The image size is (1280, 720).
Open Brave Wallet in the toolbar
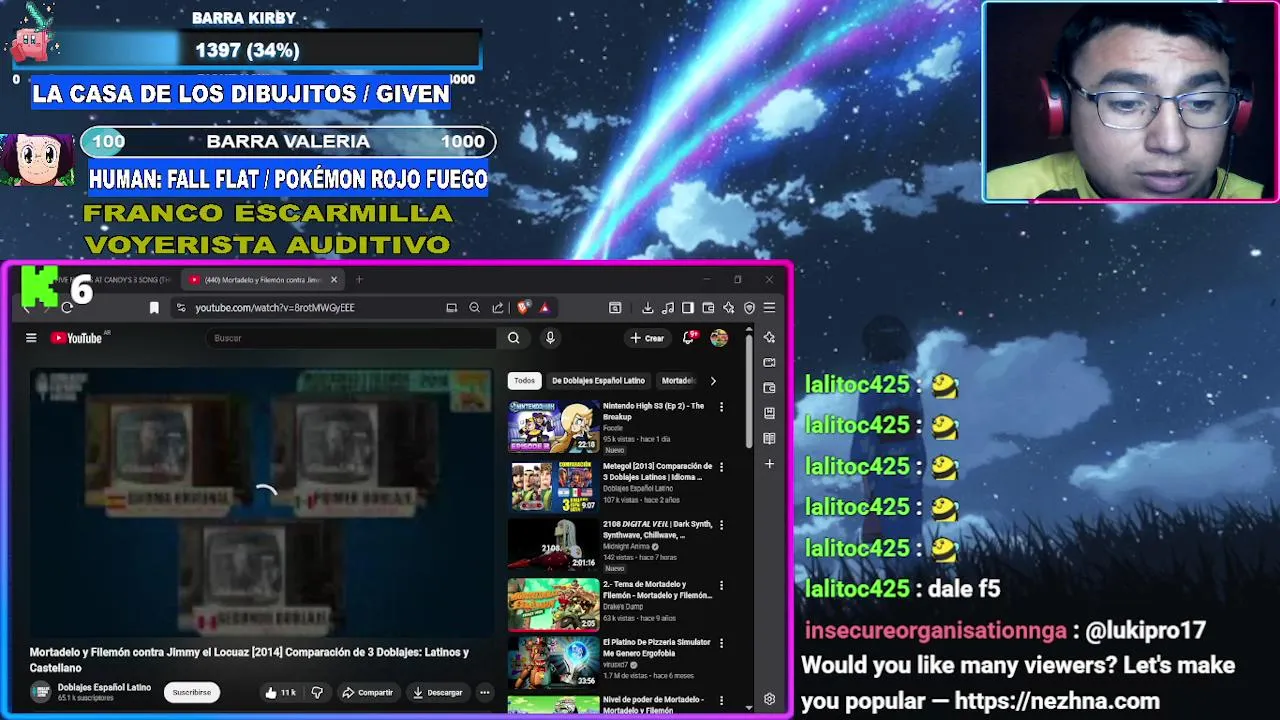708,308
